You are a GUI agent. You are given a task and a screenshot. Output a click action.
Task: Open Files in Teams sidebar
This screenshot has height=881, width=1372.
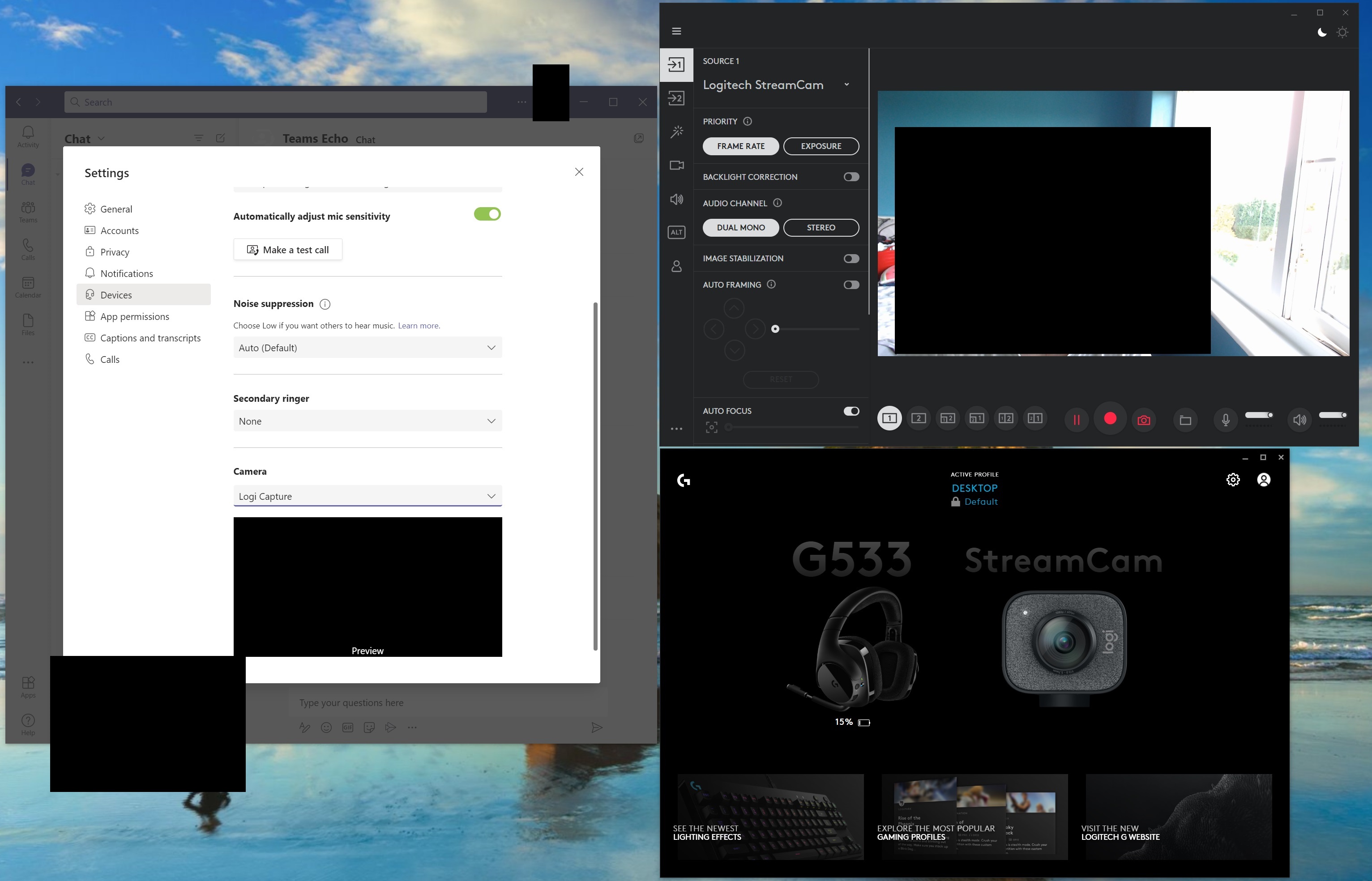pyautogui.click(x=28, y=324)
